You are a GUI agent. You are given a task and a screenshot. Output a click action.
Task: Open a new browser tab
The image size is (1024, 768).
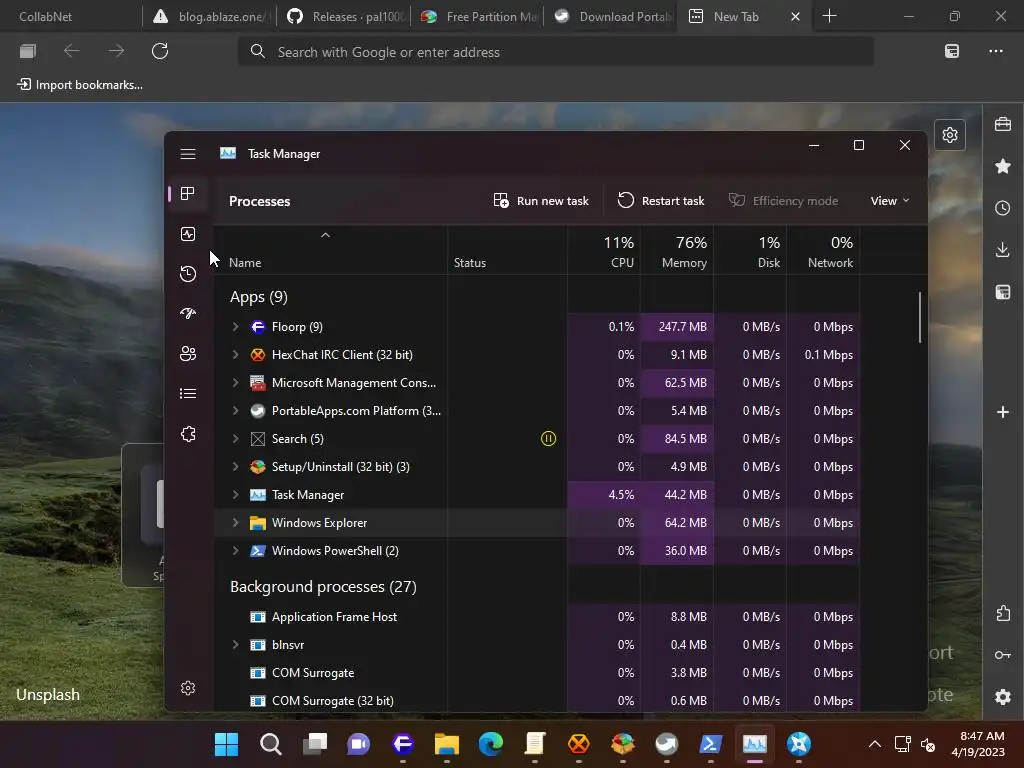[829, 16]
